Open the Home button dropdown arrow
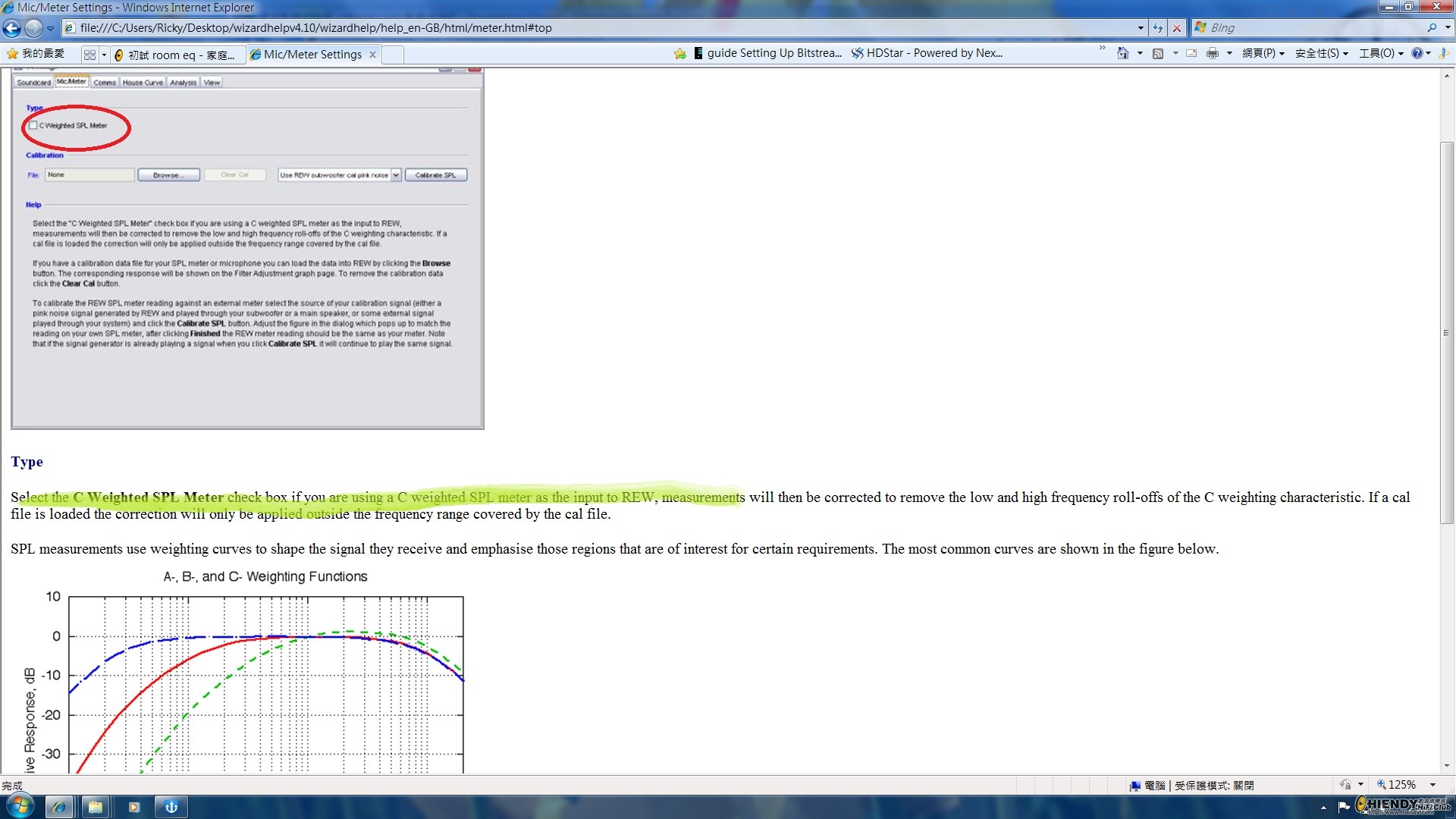Viewport: 1456px width, 819px height. pos(1140,53)
